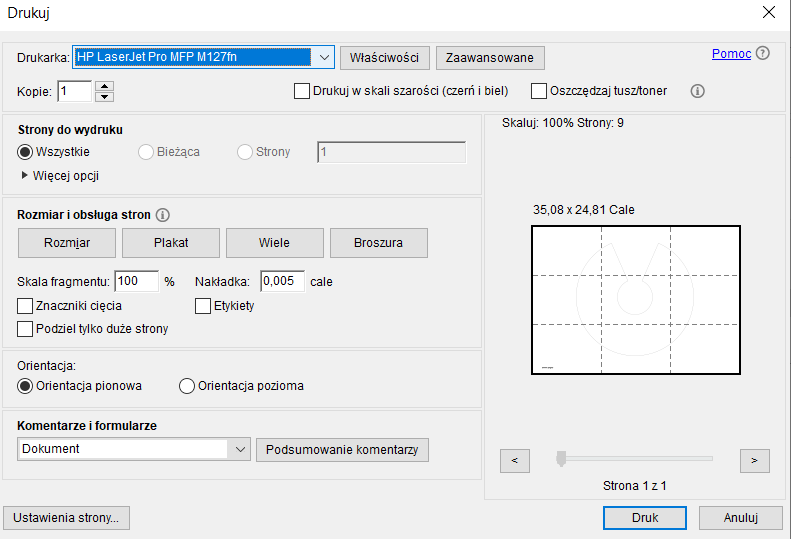Click info icon beside Oszczędzaj tusz/toner
Viewport: 791px width, 539px height.
click(x=697, y=91)
